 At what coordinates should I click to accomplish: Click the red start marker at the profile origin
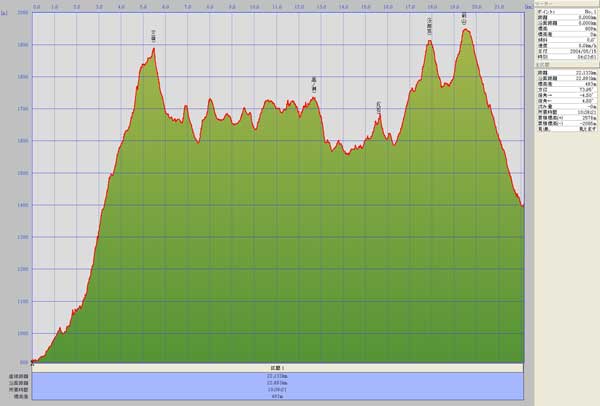click(32, 361)
